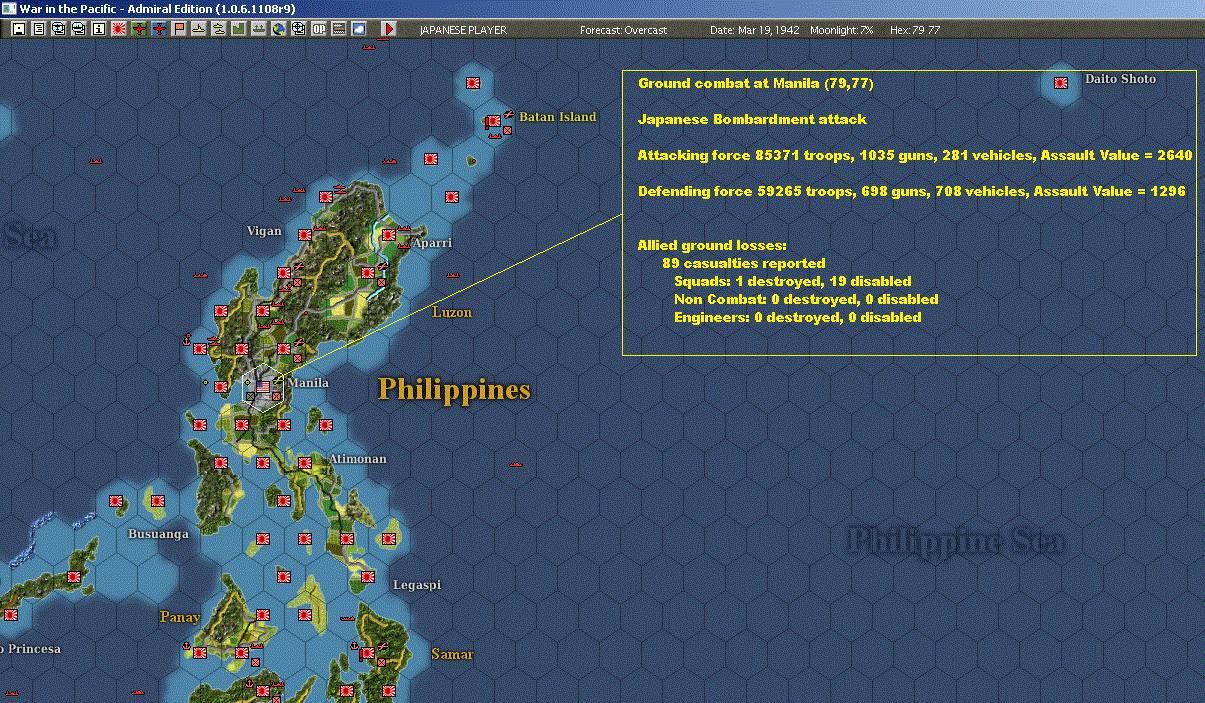Select red plane on green toolbar icon
This screenshot has height=703, width=1205.
pyautogui.click(x=139, y=29)
